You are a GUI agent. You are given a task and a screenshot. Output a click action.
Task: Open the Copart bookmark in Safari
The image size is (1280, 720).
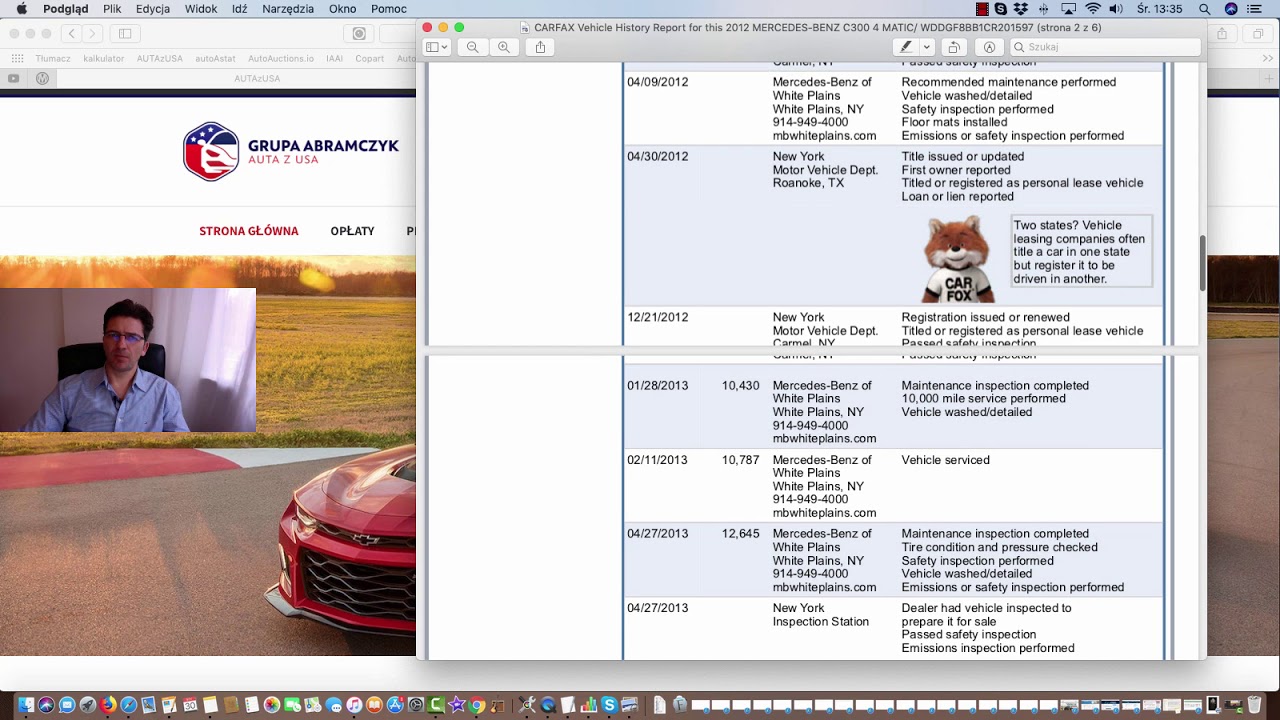(x=369, y=59)
